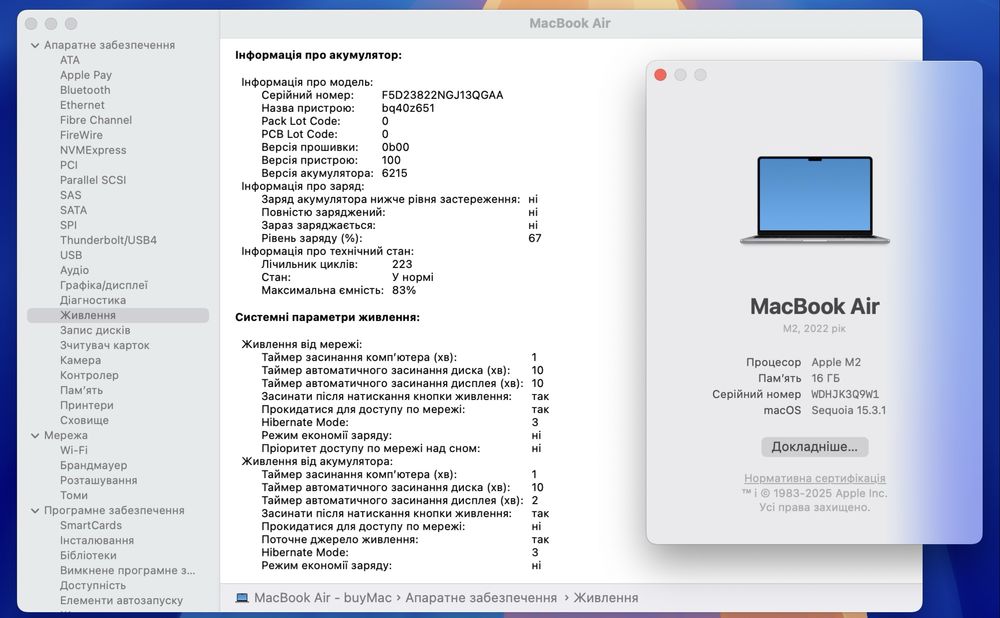Click cycle count value 223

pyautogui.click(x=402, y=264)
